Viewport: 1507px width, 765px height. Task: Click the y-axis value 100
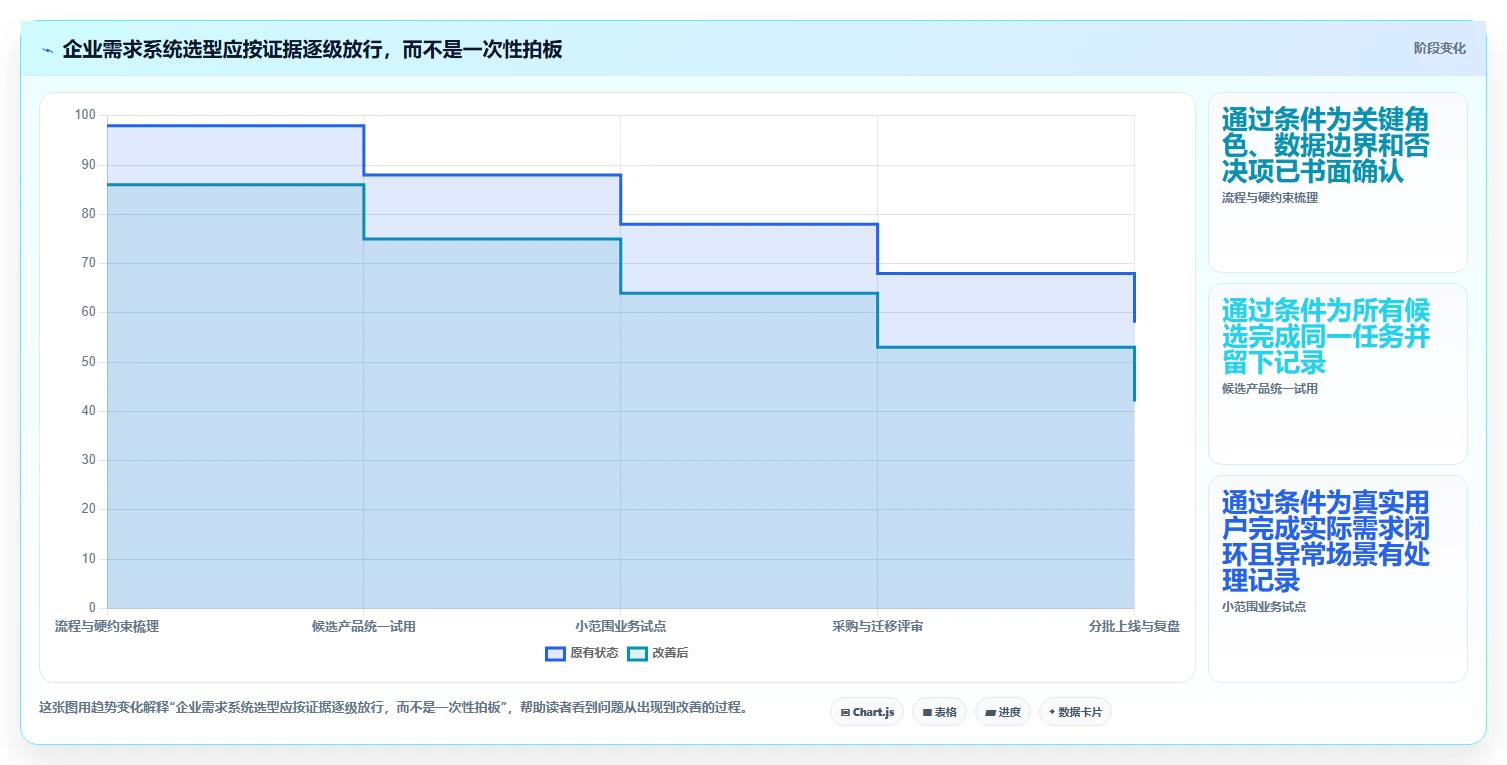point(86,115)
